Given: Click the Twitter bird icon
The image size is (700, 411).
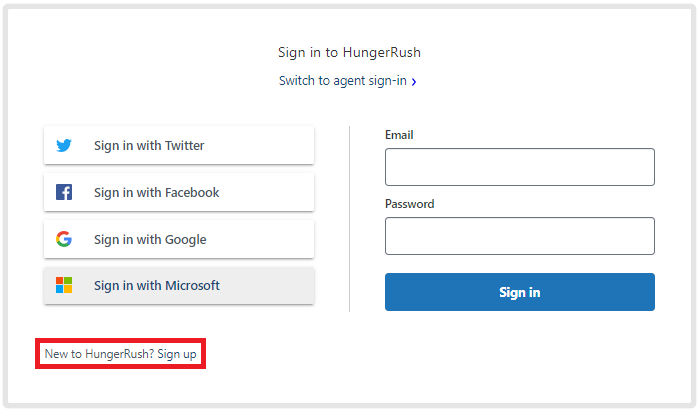Looking at the screenshot, I should tap(64, 146).
